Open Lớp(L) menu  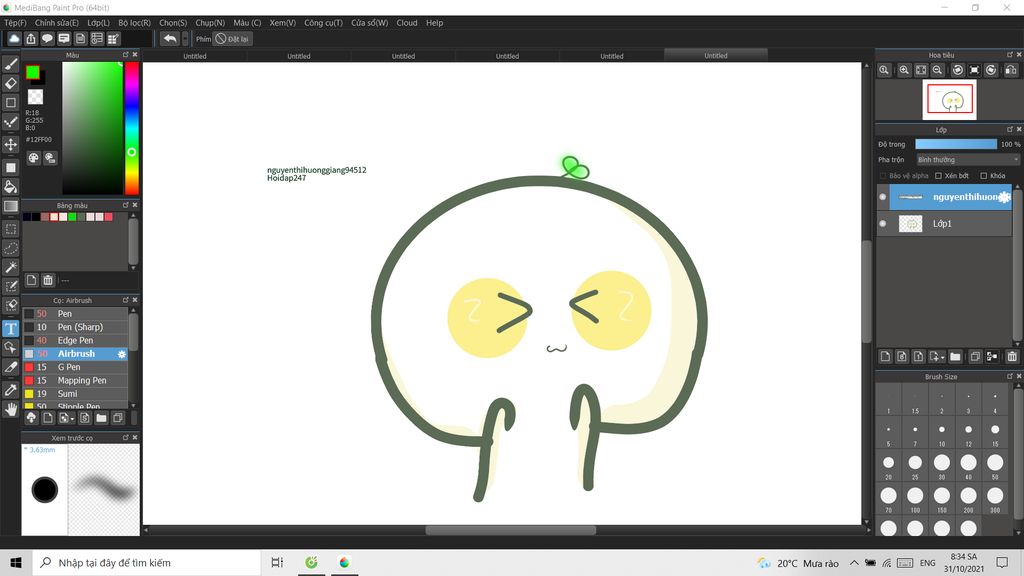(99, 23)
